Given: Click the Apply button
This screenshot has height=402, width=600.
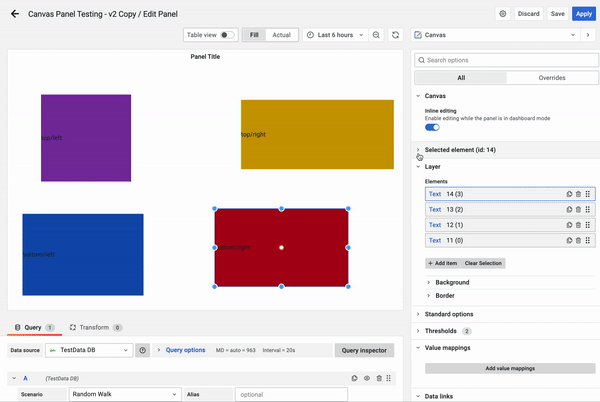Looking at the screenshot, I should pos(583,14).
